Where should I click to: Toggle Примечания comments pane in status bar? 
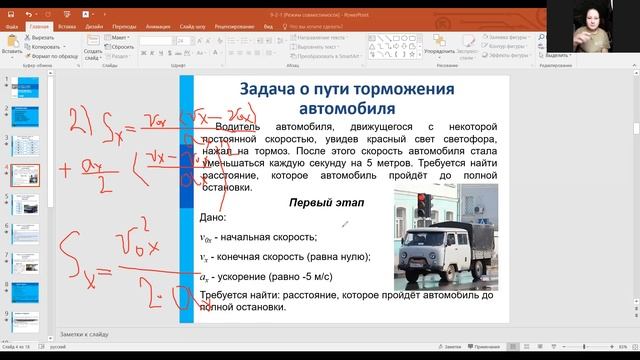point(484,347)
